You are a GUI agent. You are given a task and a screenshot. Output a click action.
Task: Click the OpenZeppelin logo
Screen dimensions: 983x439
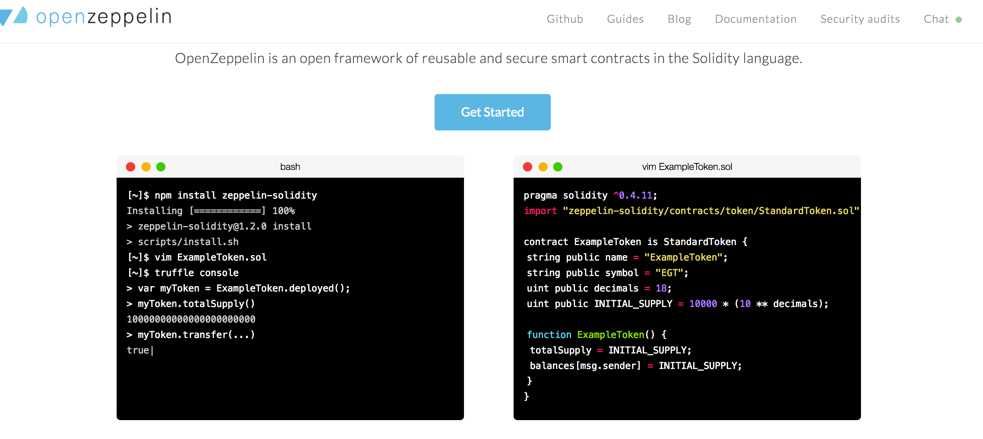coord(85,16)
